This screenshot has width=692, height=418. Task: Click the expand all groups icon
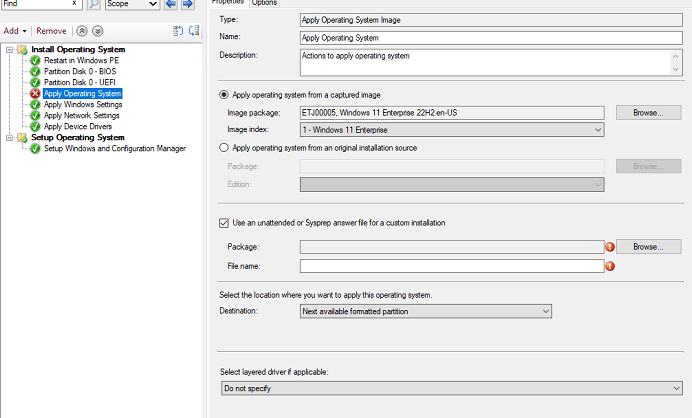[x=178, y=31]
